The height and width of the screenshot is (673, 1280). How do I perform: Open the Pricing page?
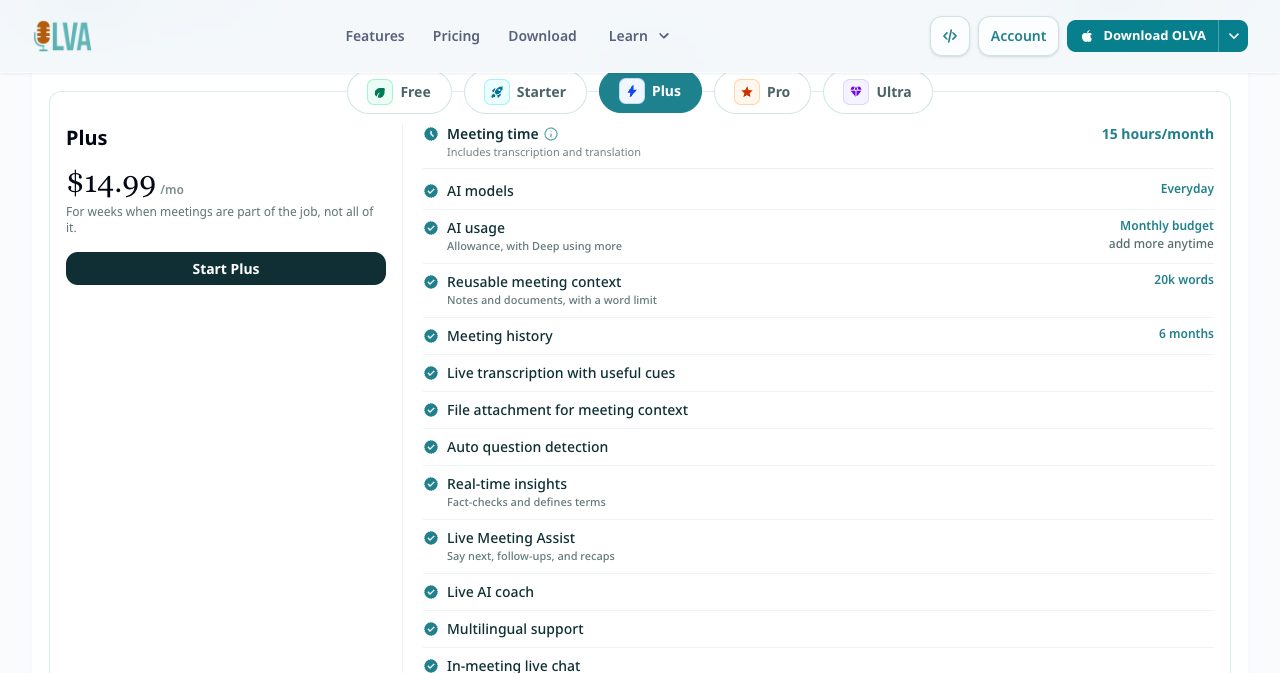456,36
